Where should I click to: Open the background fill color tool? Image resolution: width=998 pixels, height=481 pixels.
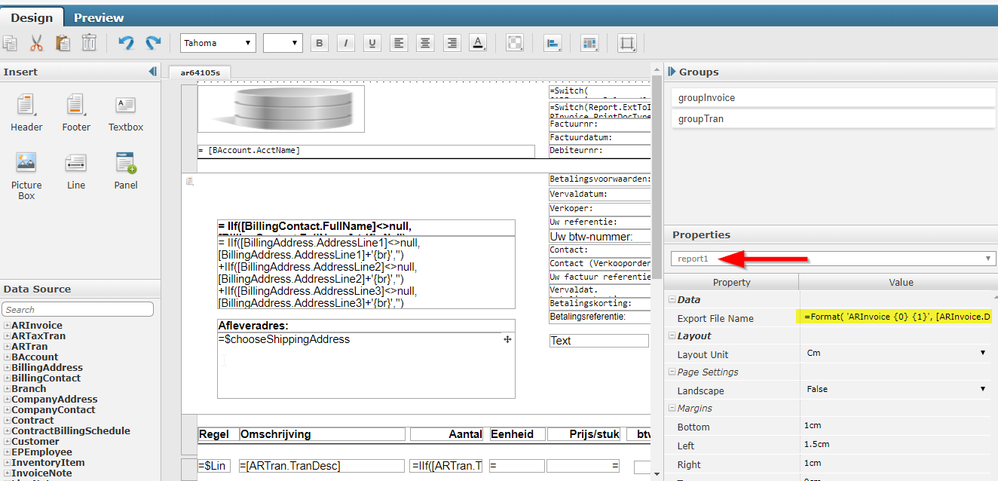tap(514, 43)
